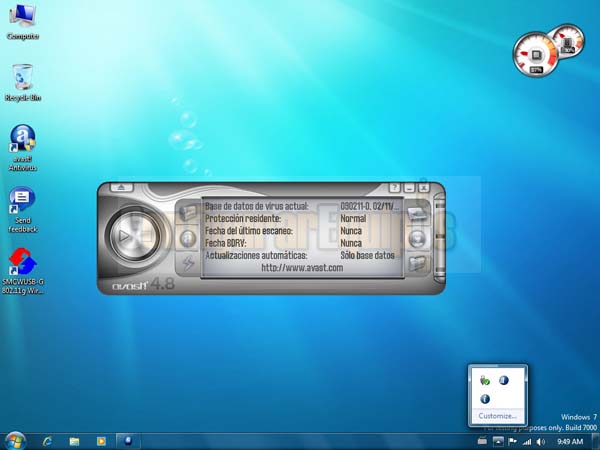Viewport: 600px width, 450px height.
Task: Select the Recycle Bin desktop icon
Action: (23, 83)
